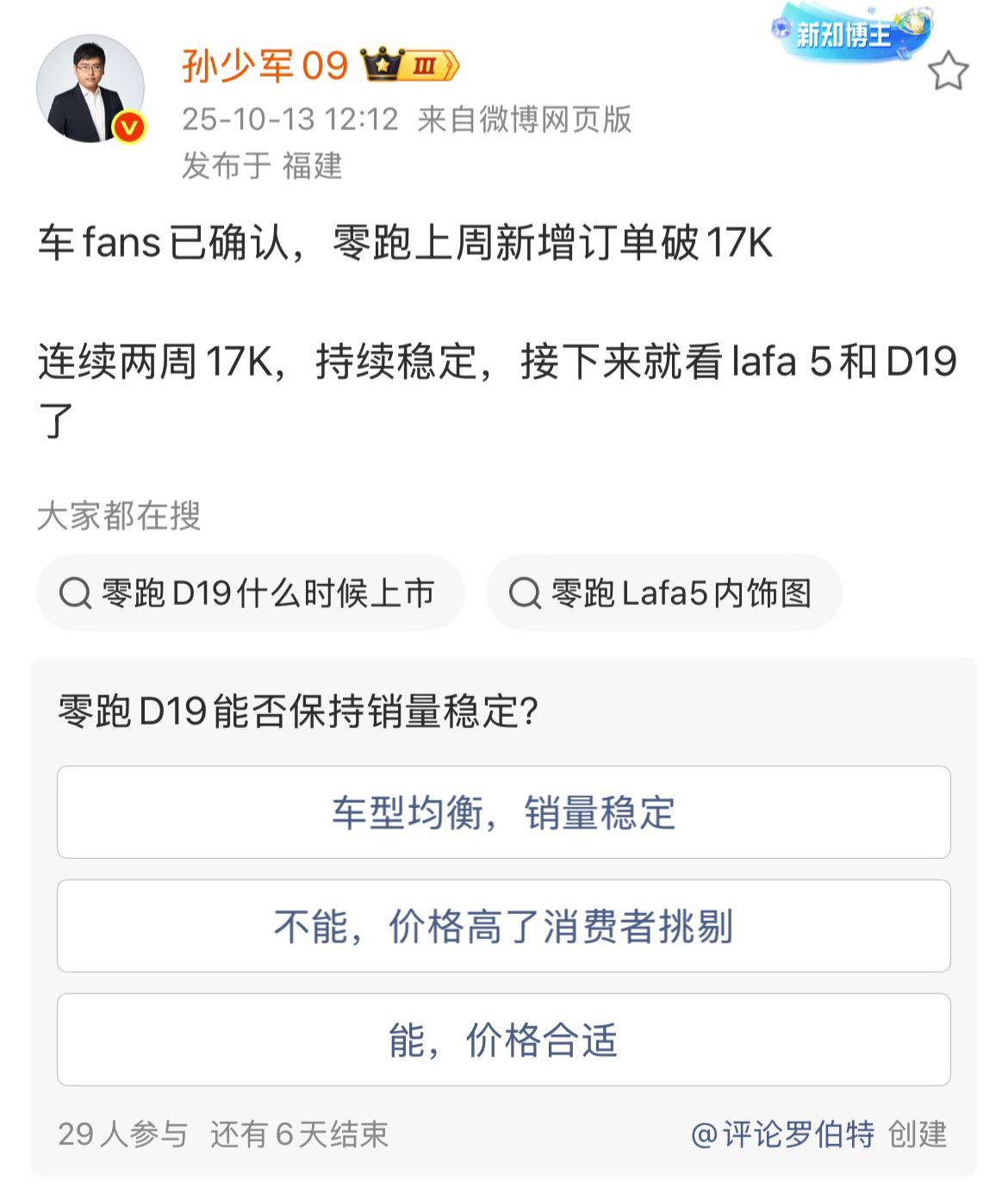
Task: Open the @评论罗伯特 mention link
Action: (x=782, y=1134)
